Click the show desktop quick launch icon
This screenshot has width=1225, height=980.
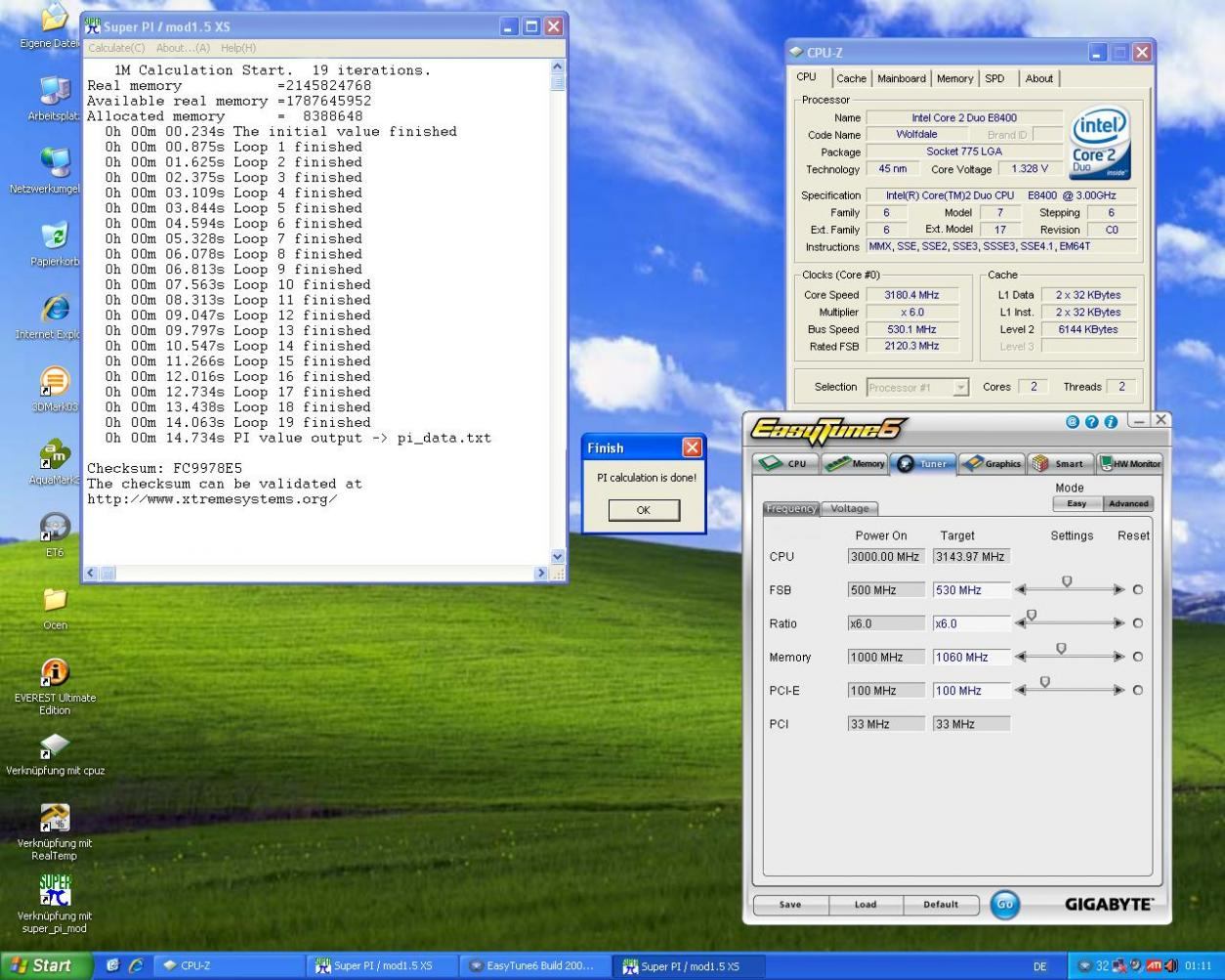112,965
